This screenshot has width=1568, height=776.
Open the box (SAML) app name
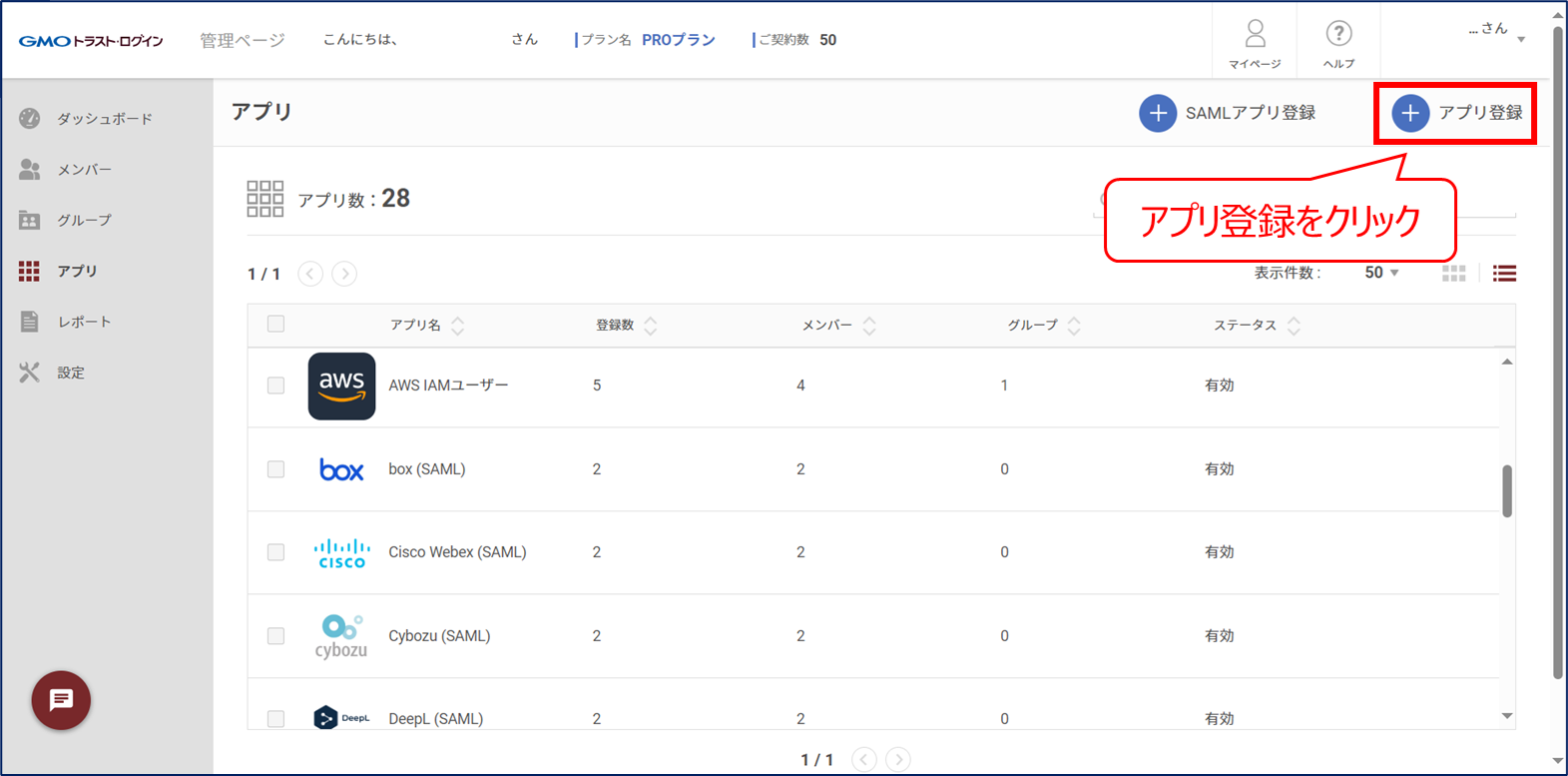[427, 469]
